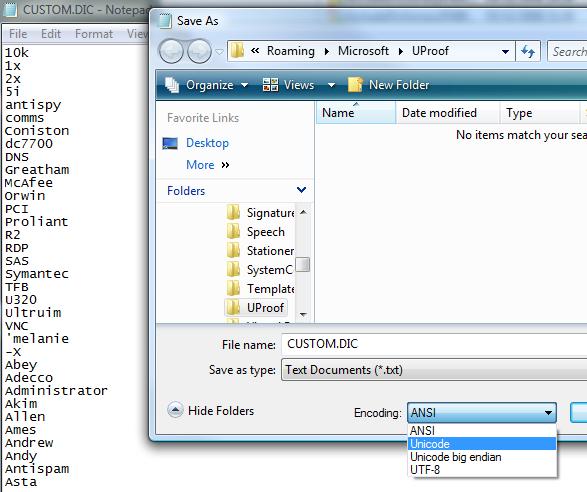Click the Roaming breadcrumb segment
The image size is (587, 492).
[x=291, y=51]
